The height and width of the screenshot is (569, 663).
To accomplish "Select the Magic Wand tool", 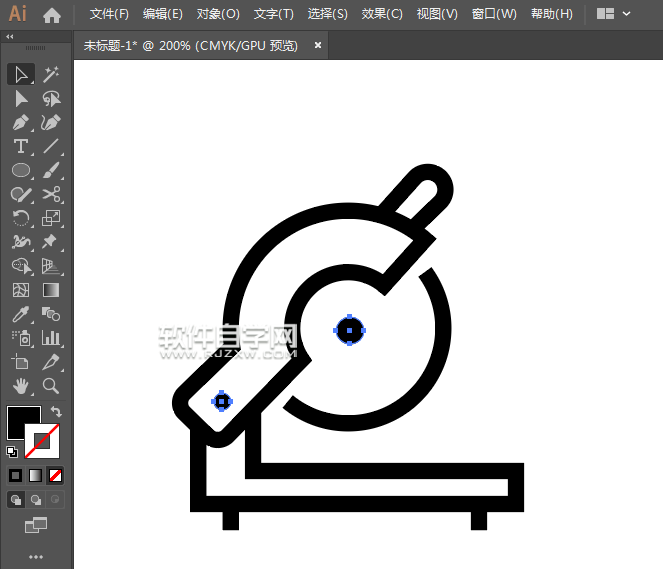I will click(x=51, y=74).
